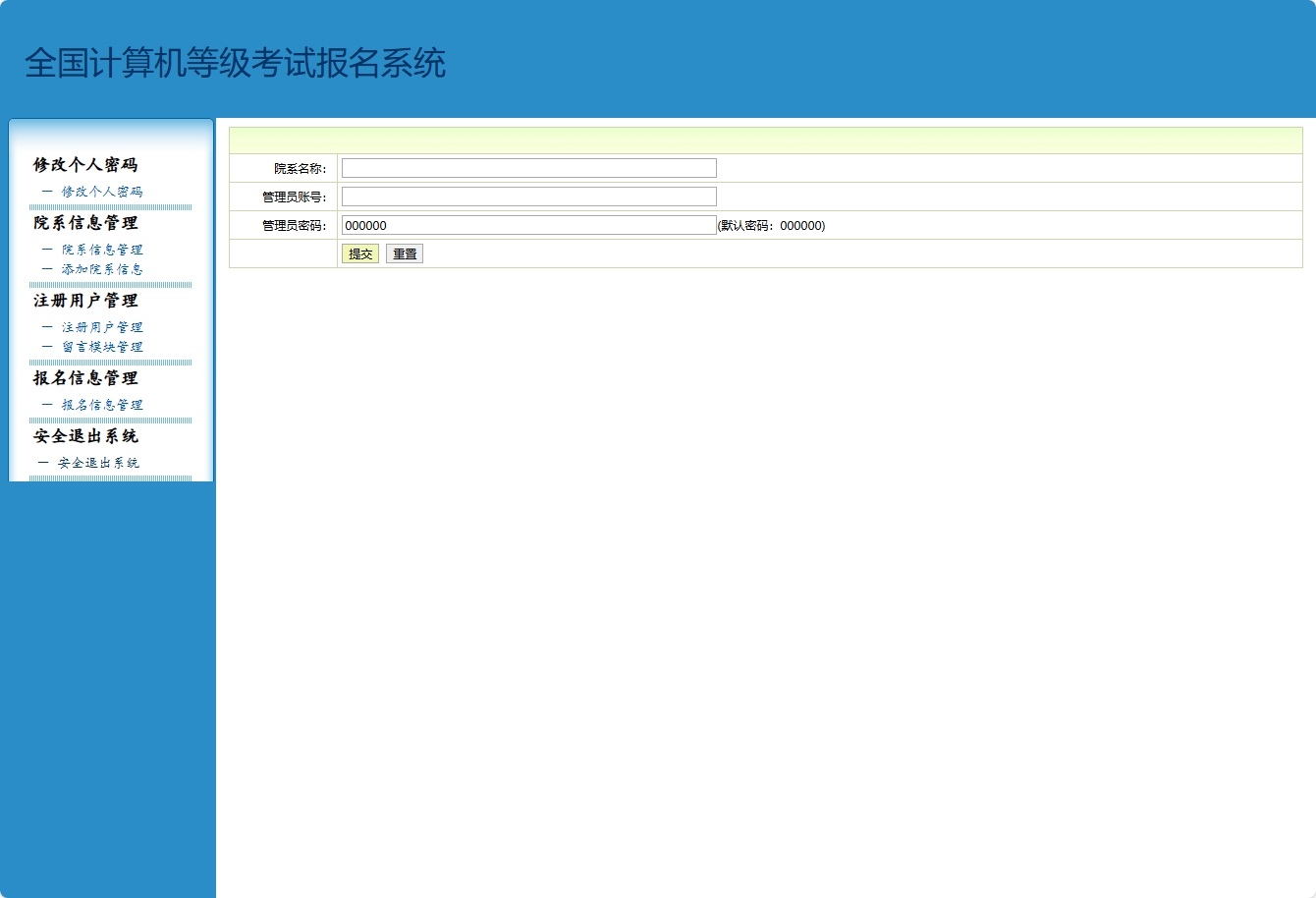
Task: Select the 报名信息管理 section header
Action: (x=86, y=378)
